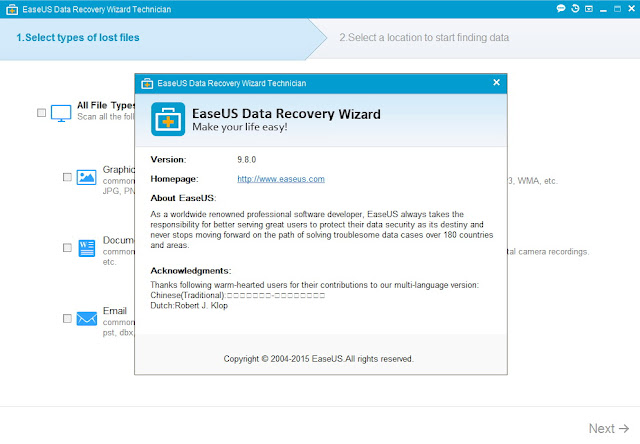Close the About dialog with X
640x444 pixels.
[496, 82]
